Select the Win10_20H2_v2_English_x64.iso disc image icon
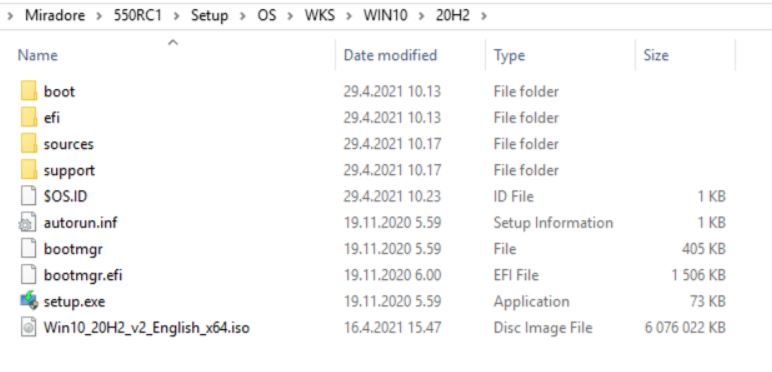772x372 pixels. [x=29, y=327]
